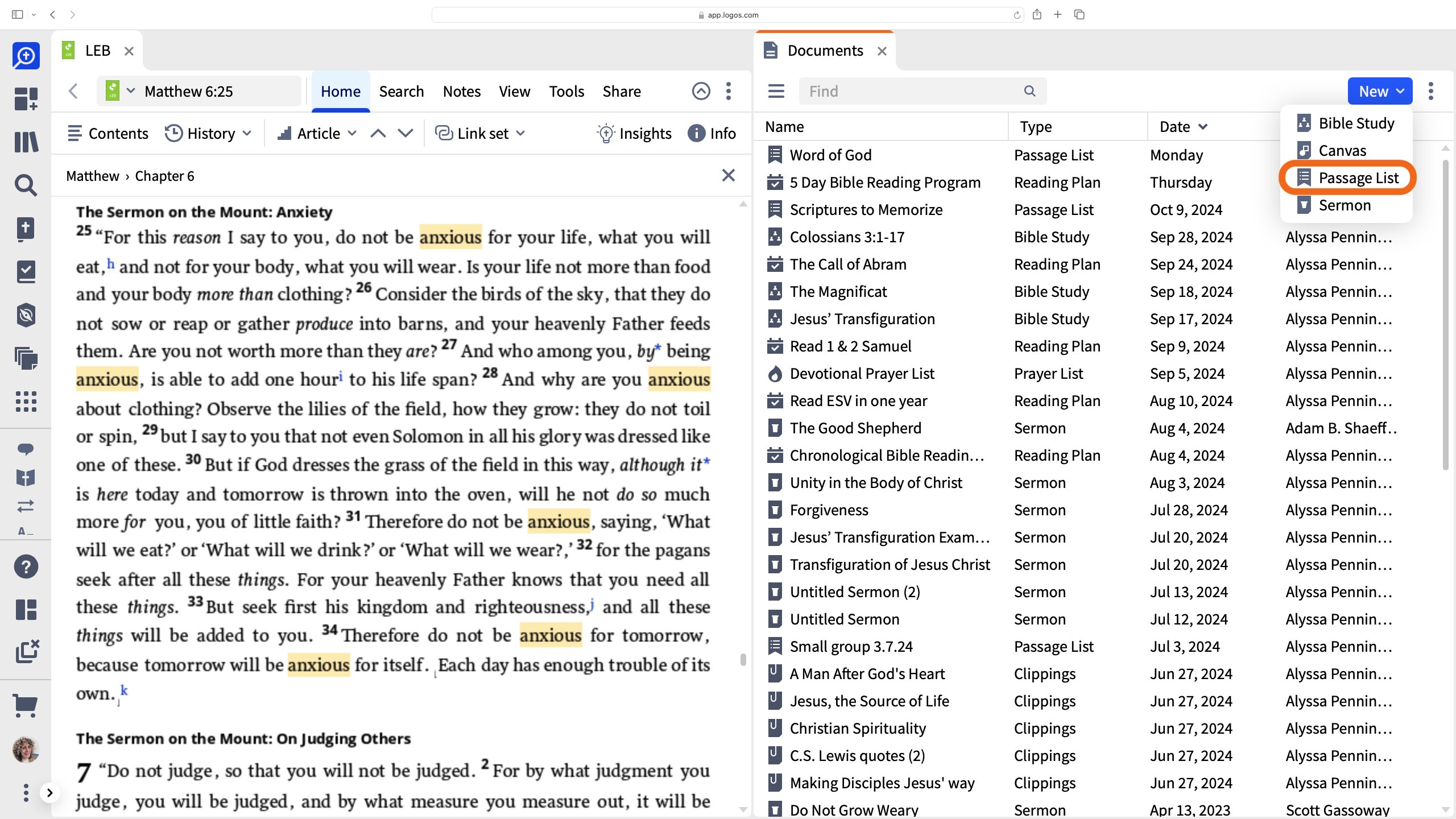The width and height of the screenshot is (1456, 819).
Task: Open footnote h in verse 25
Action: (x=110, y=263)
